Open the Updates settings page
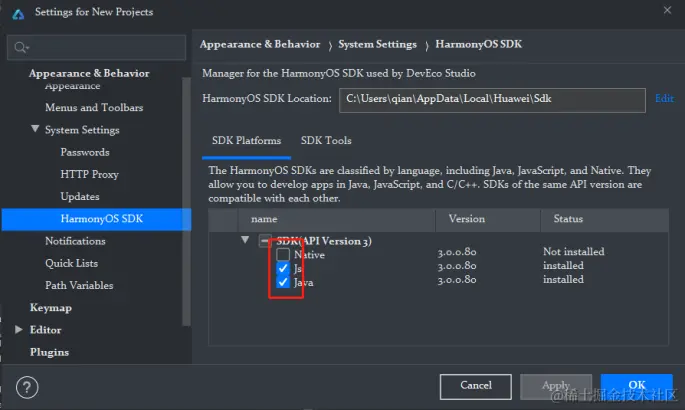The image size is (685, 410). 80,196
